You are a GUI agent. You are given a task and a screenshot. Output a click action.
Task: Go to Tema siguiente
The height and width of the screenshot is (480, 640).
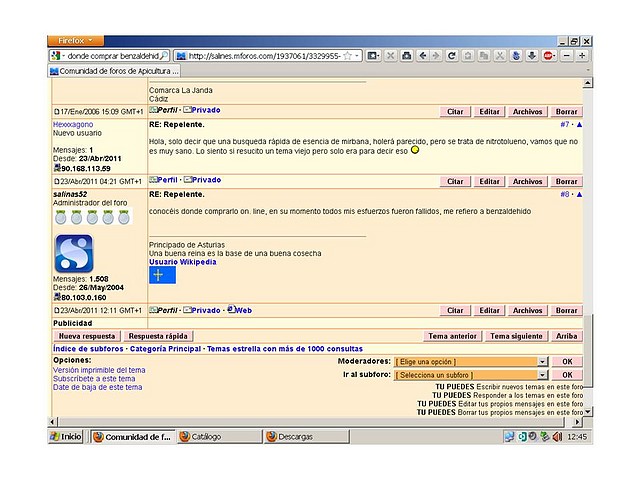[x=516, y=336]
